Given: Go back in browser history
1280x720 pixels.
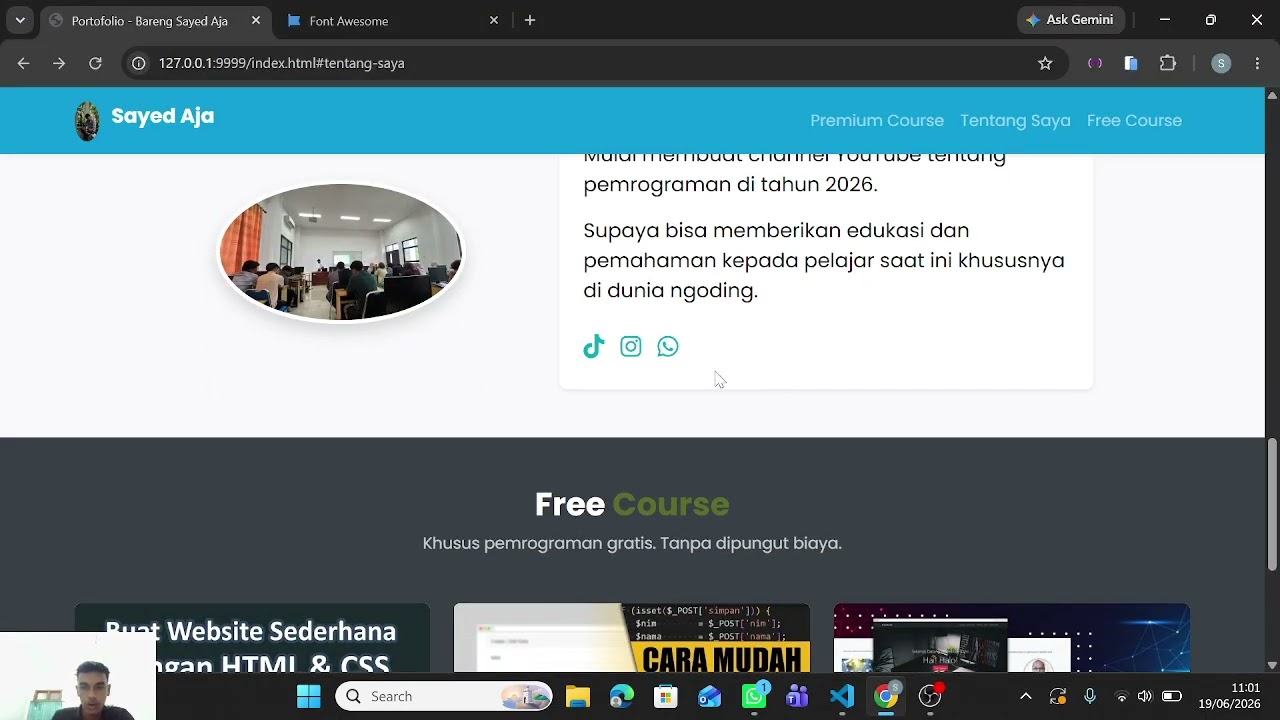Looking at the screenshot, I should pos(23,63).
